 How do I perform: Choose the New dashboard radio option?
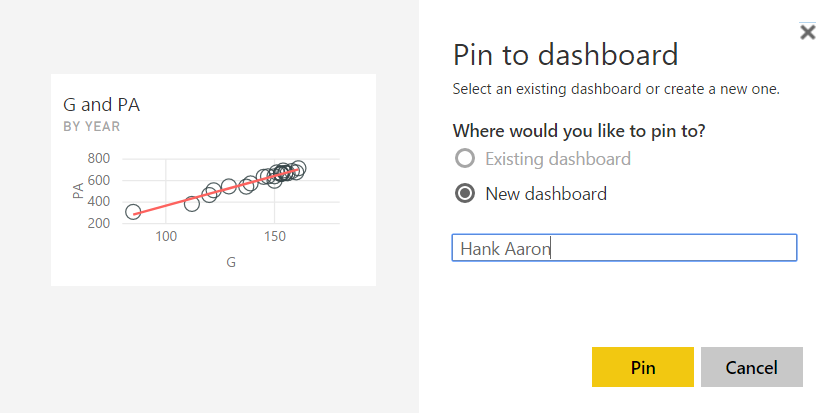click(x=464, y=193)
